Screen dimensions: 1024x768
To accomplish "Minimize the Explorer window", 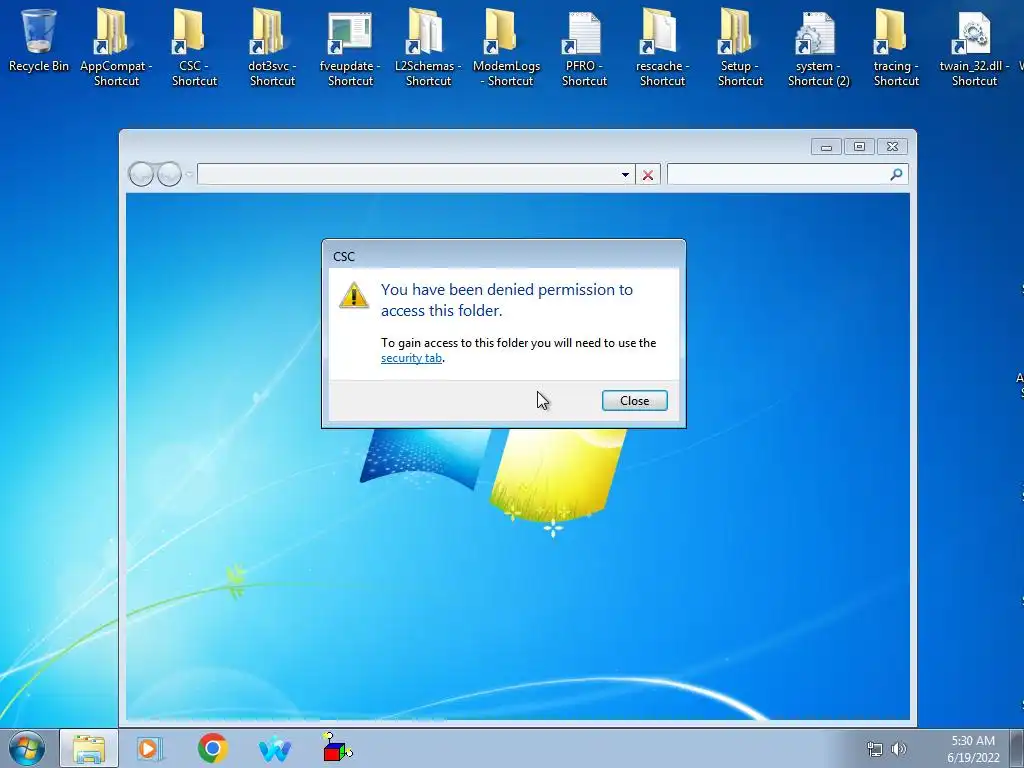I will coord(826,147).
